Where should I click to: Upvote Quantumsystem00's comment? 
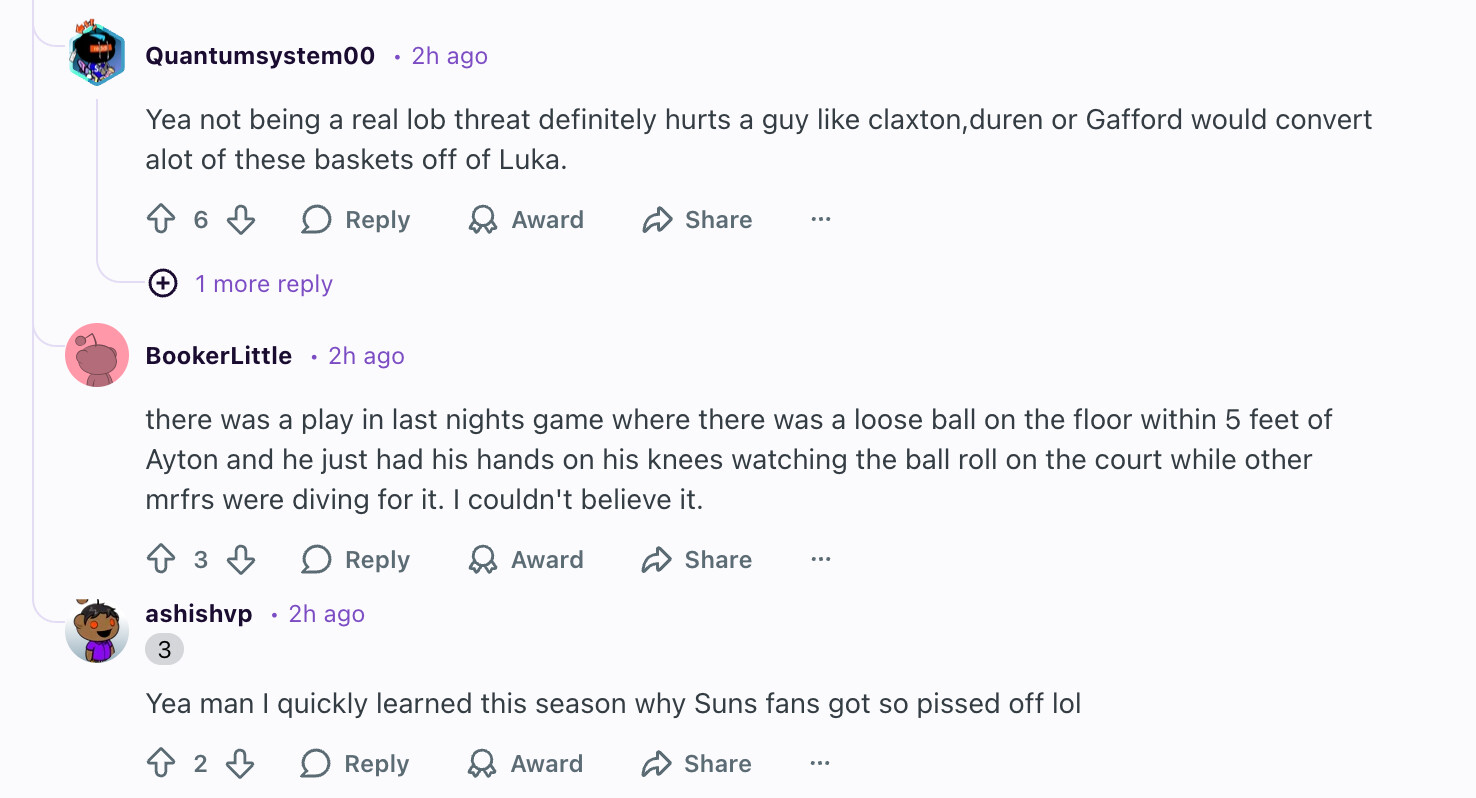[161, 220]
